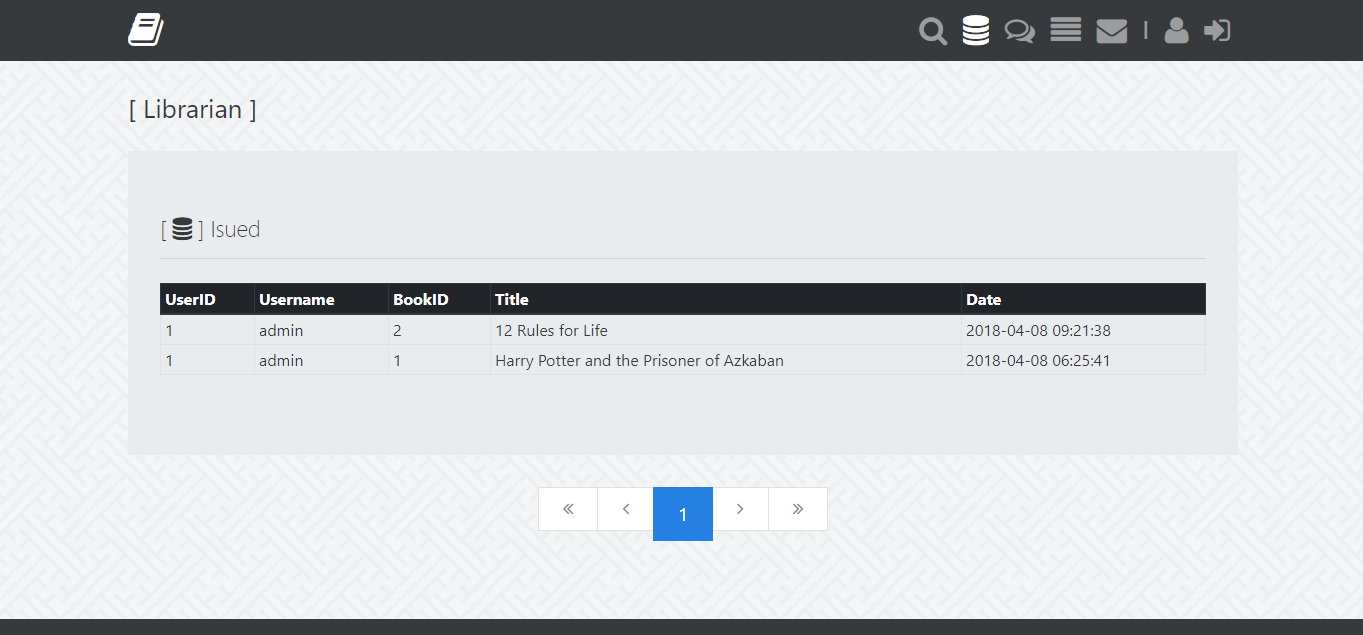The width and height of the screenshot is (1363, 635).
Task: Open the list lines icon in navbar
Action: click(1066, 30)
